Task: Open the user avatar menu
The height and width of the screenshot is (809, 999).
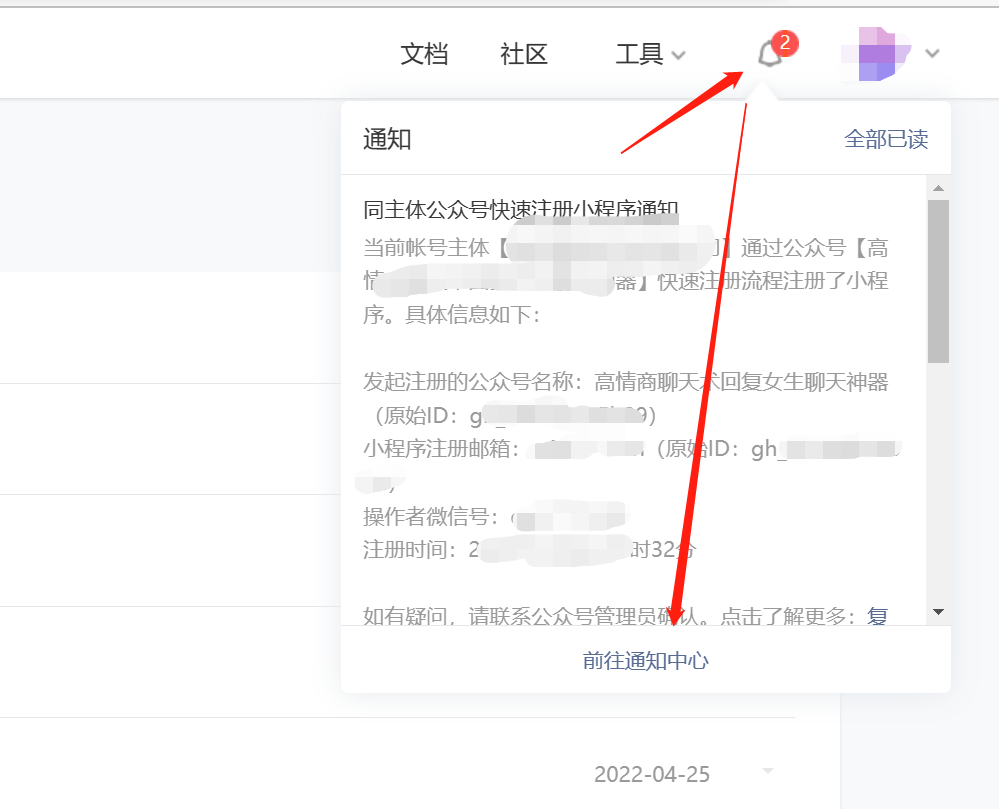Action: tap(876, 54)
